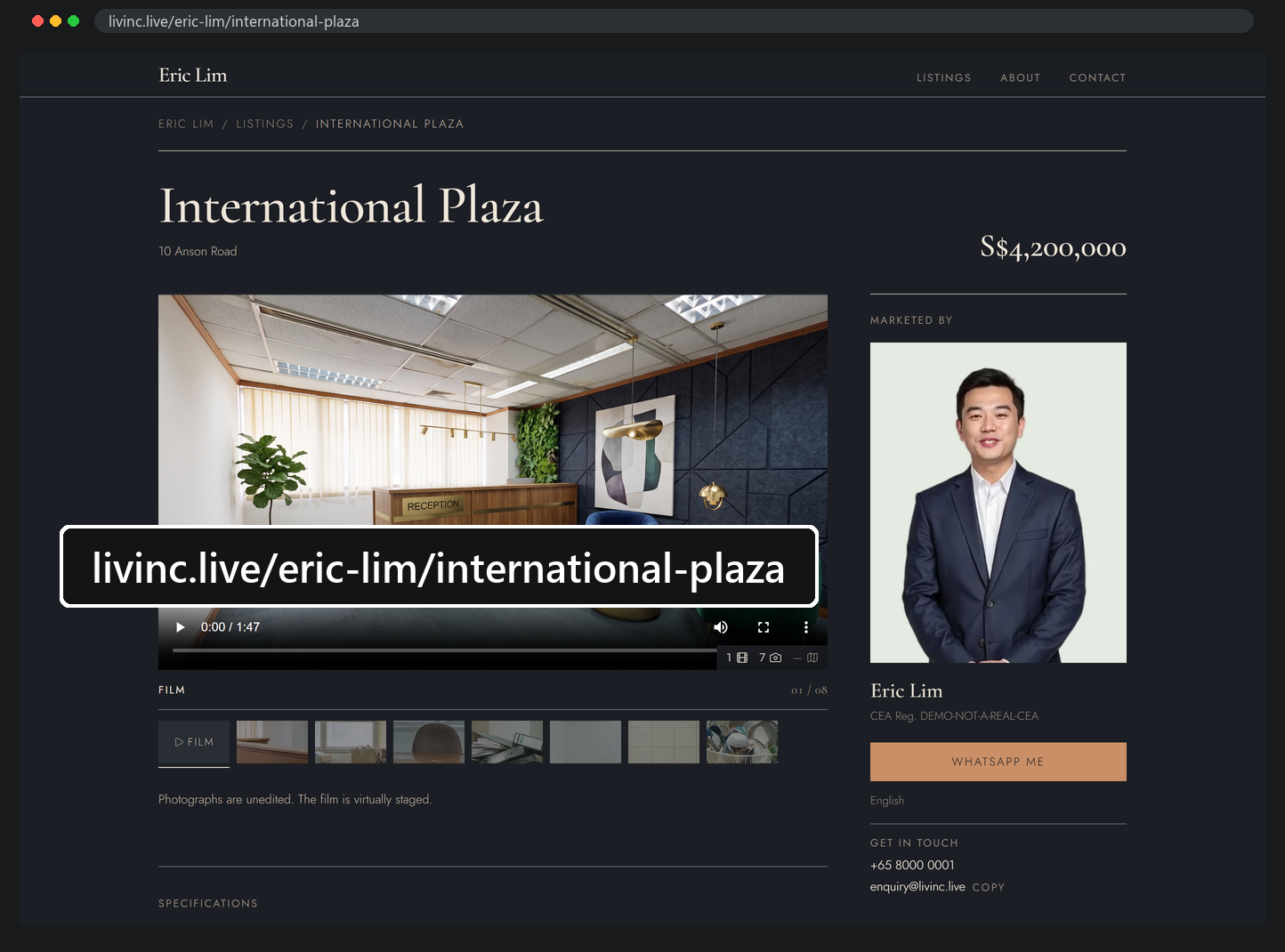Click the 01 / 08 media counter
The width and height of the screenshot is (1285, 952).
pyautogui.click(x=809, y=690)
